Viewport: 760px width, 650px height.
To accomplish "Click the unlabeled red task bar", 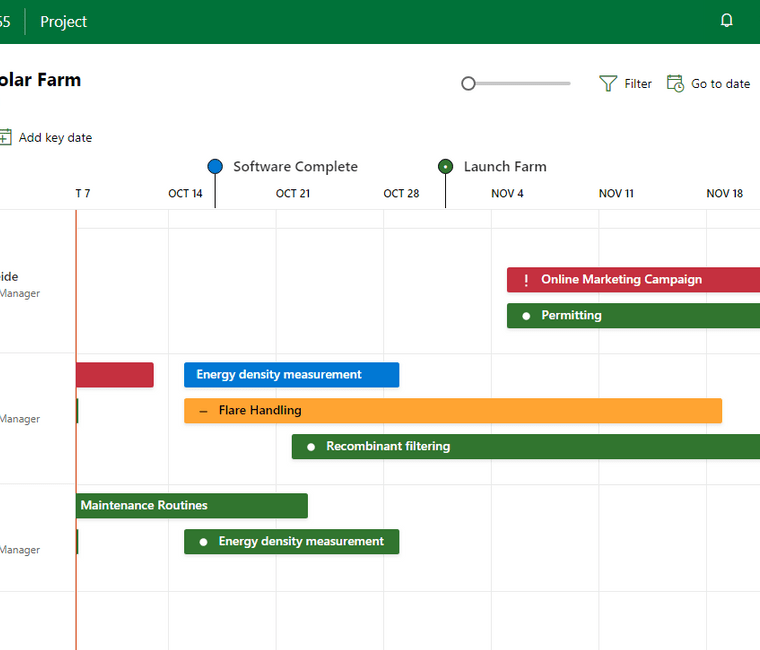I will [x=114, y=375].
